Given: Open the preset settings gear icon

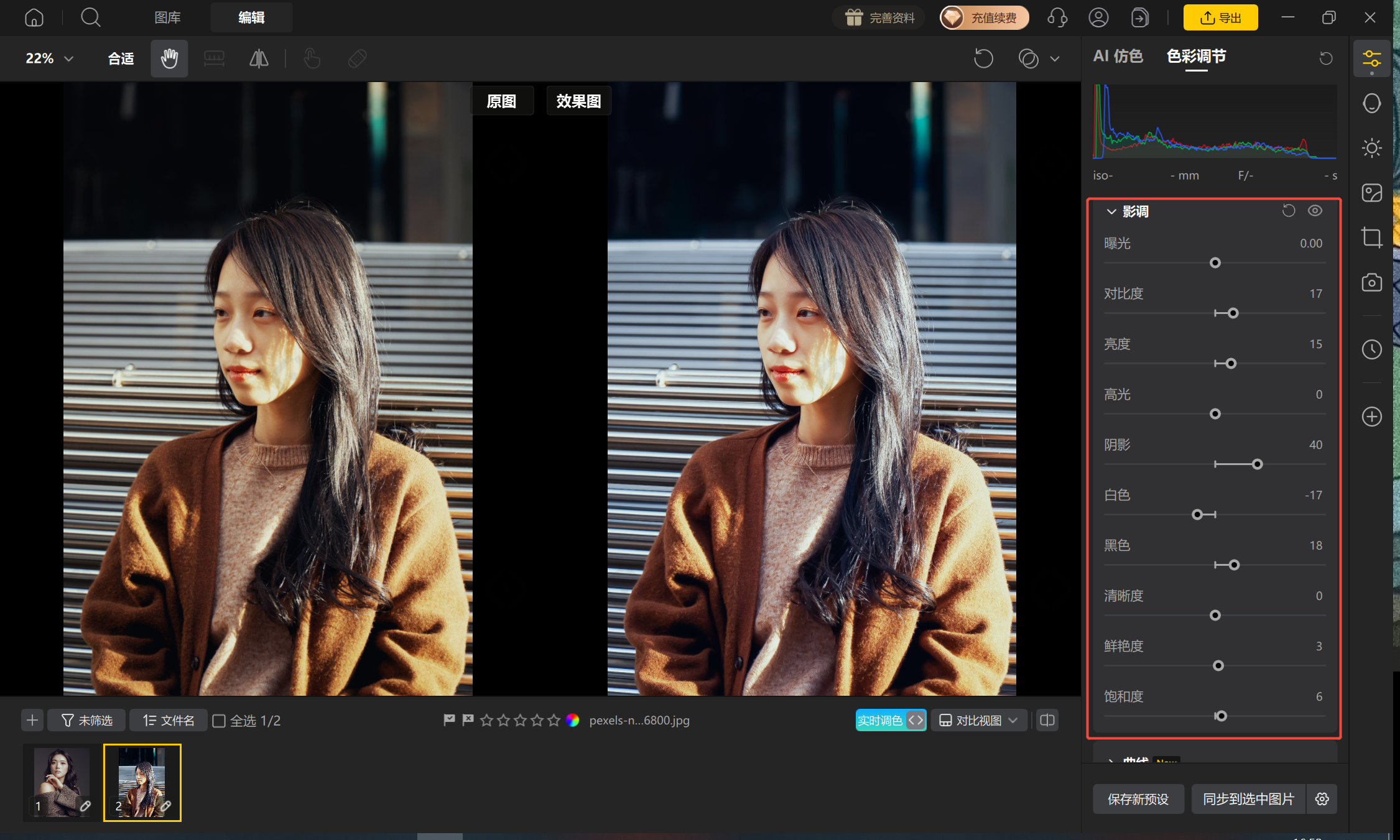Looking at the screenshot, I should click(1322, 799).
